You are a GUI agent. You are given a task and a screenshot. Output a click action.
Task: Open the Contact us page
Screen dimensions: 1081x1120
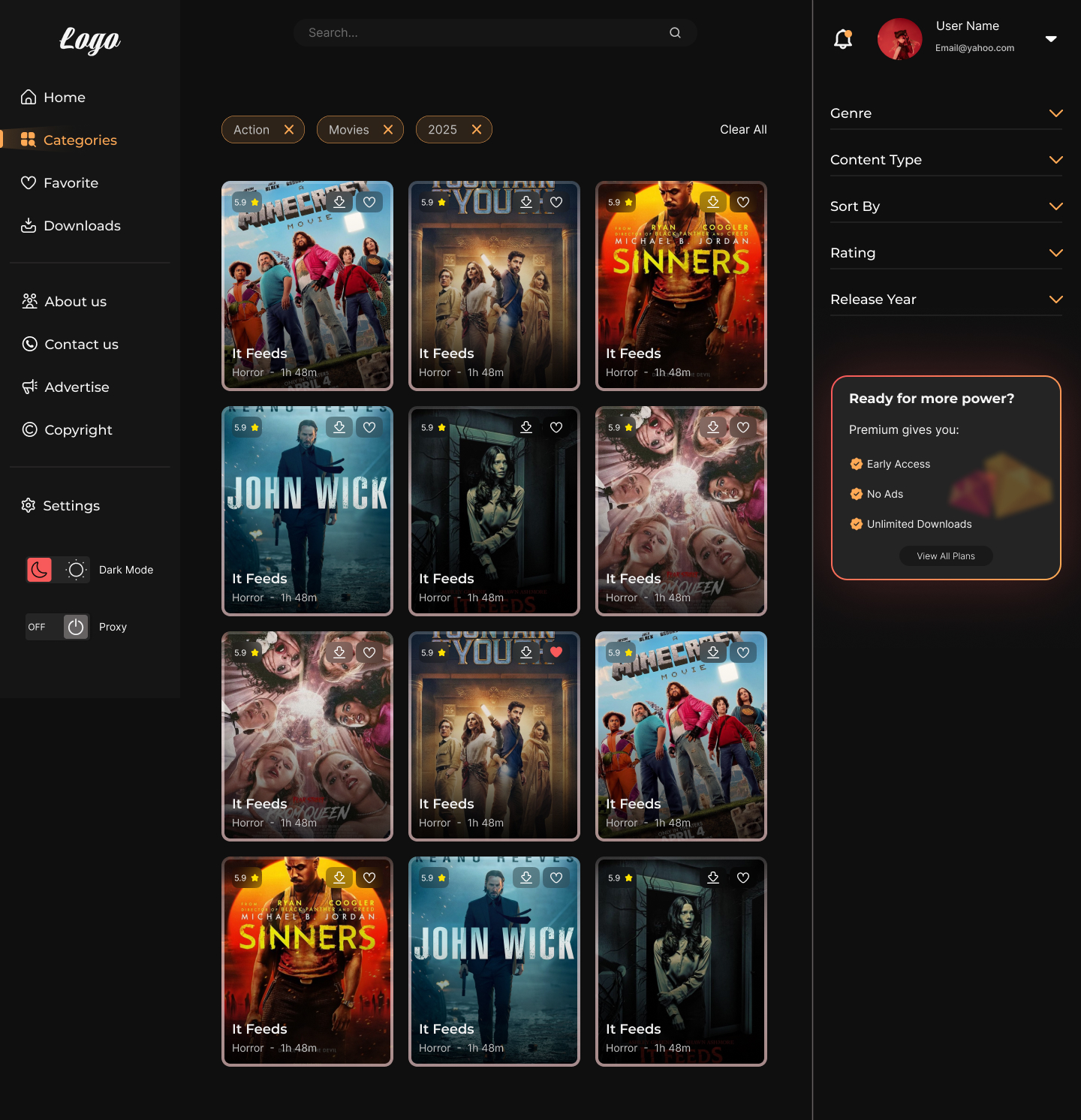tap(71, 345)
